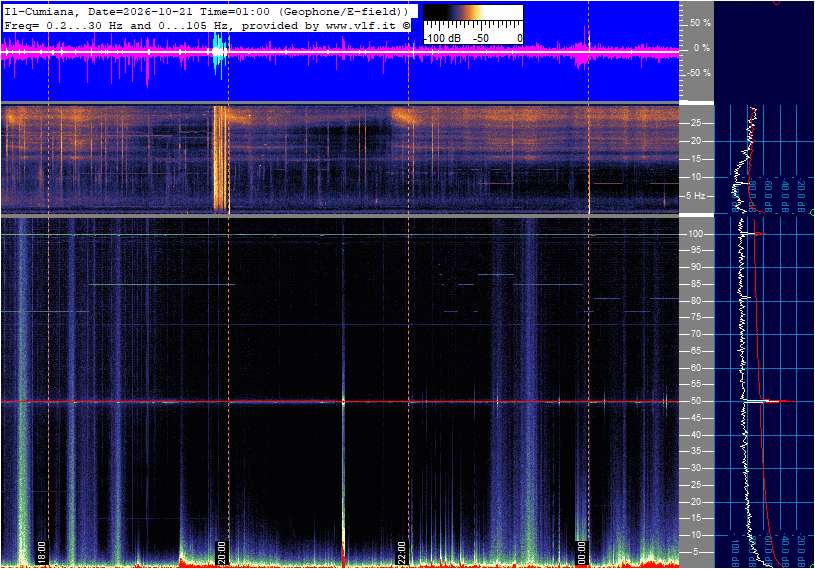Click the '50 %' amplitude axis label
The height and width of the screenshot is (569, 815).
(700, 23)
